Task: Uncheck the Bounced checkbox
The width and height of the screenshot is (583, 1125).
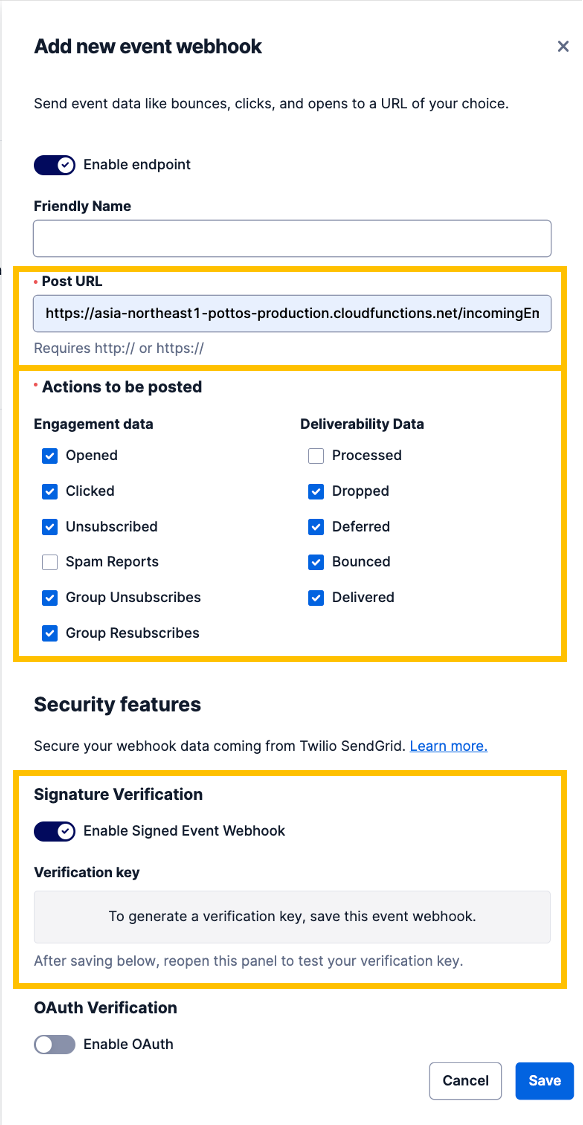Action: tap(316, 562)
